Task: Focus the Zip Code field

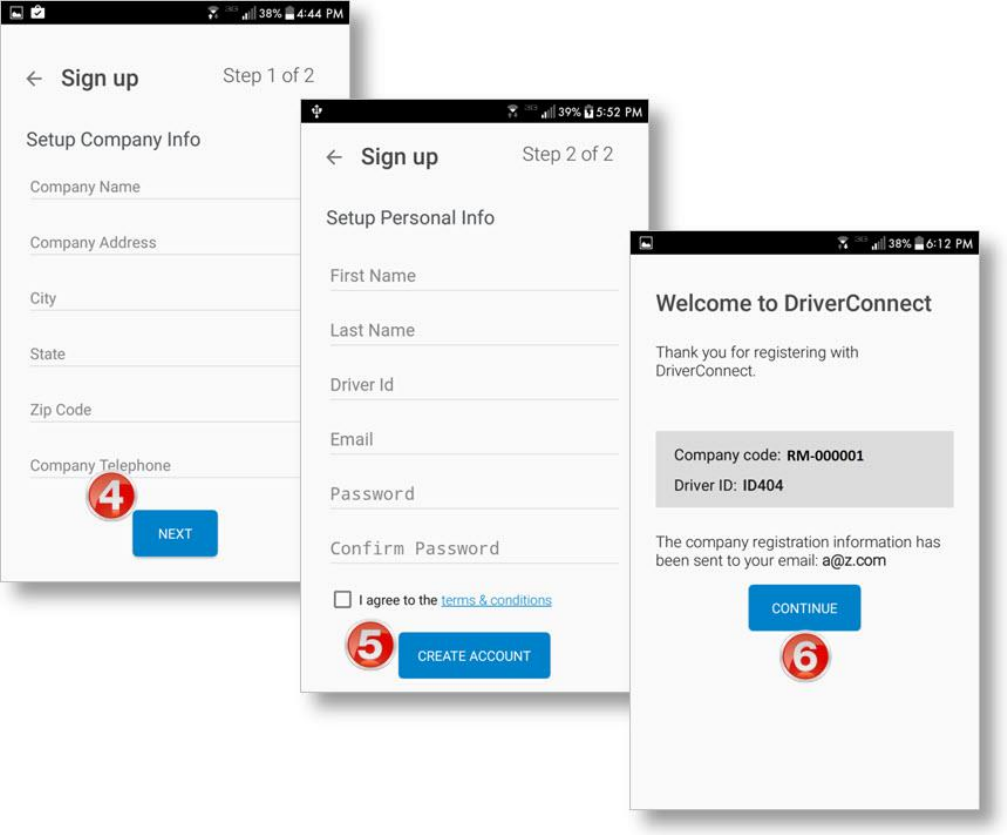Action: click(x=164, y=410)
